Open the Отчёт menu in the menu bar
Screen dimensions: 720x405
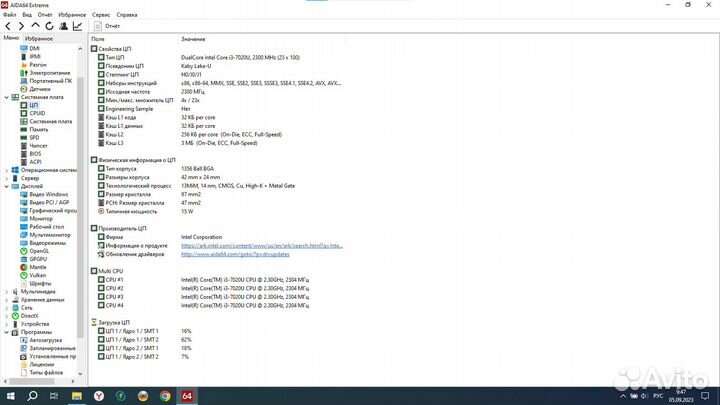pos(45,15)
